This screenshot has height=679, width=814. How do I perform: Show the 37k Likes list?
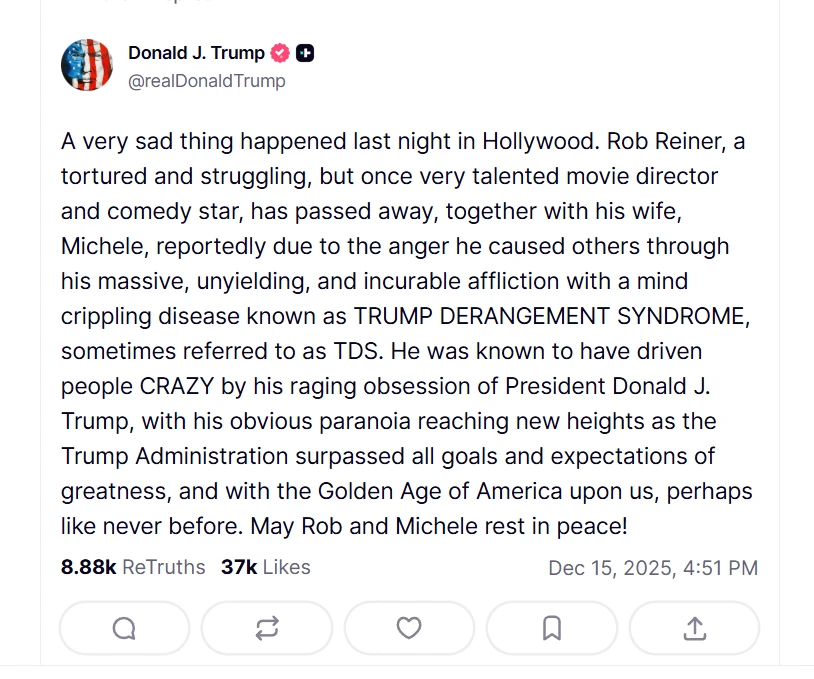tap(266, 567)
